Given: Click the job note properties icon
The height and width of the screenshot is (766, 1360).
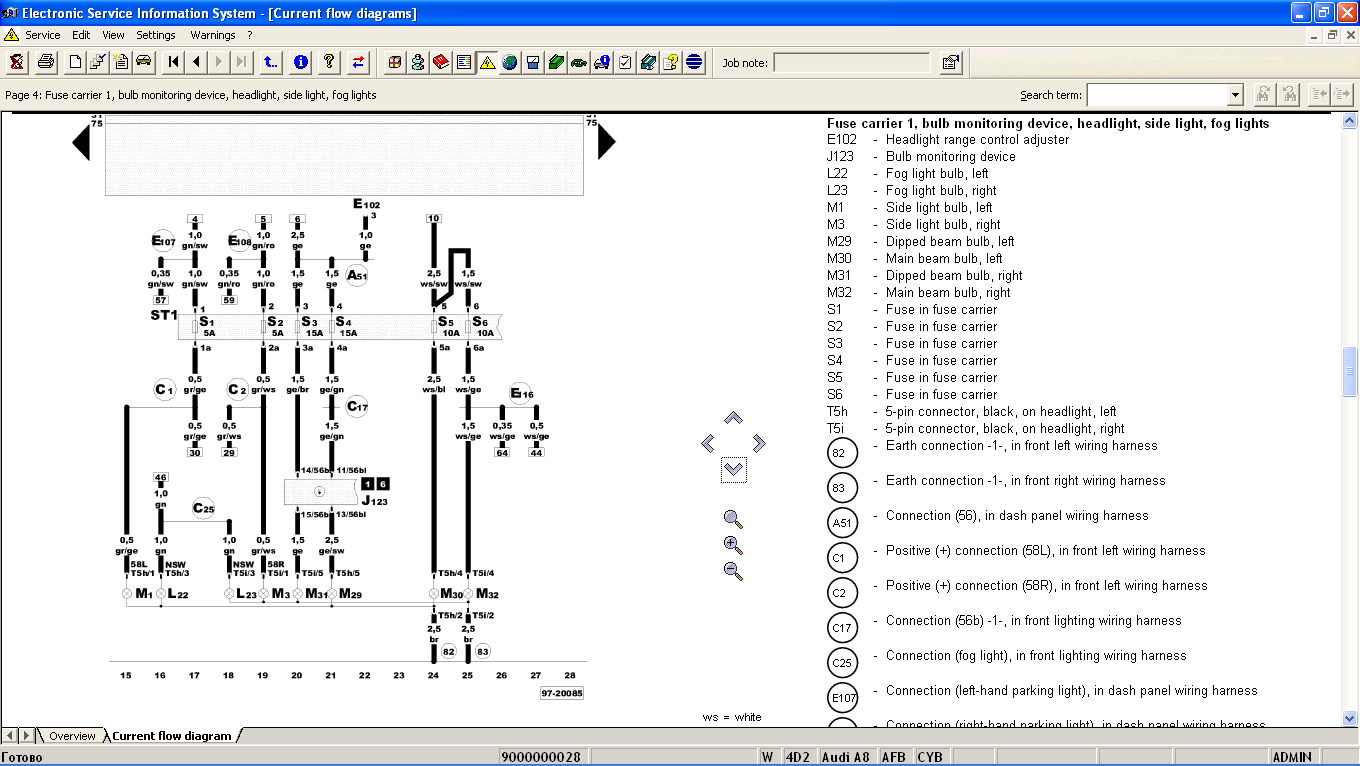Looking at the screenshot, I should click(x=950, y=62).
